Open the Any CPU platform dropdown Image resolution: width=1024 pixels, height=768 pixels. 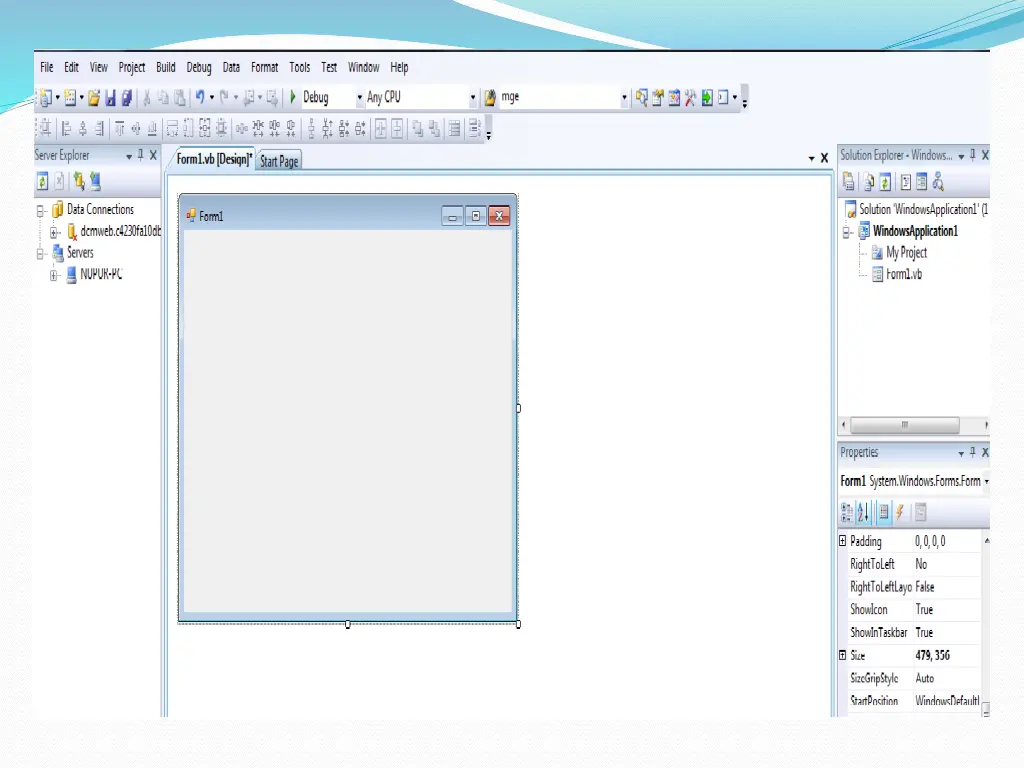[x=473, y=98]
